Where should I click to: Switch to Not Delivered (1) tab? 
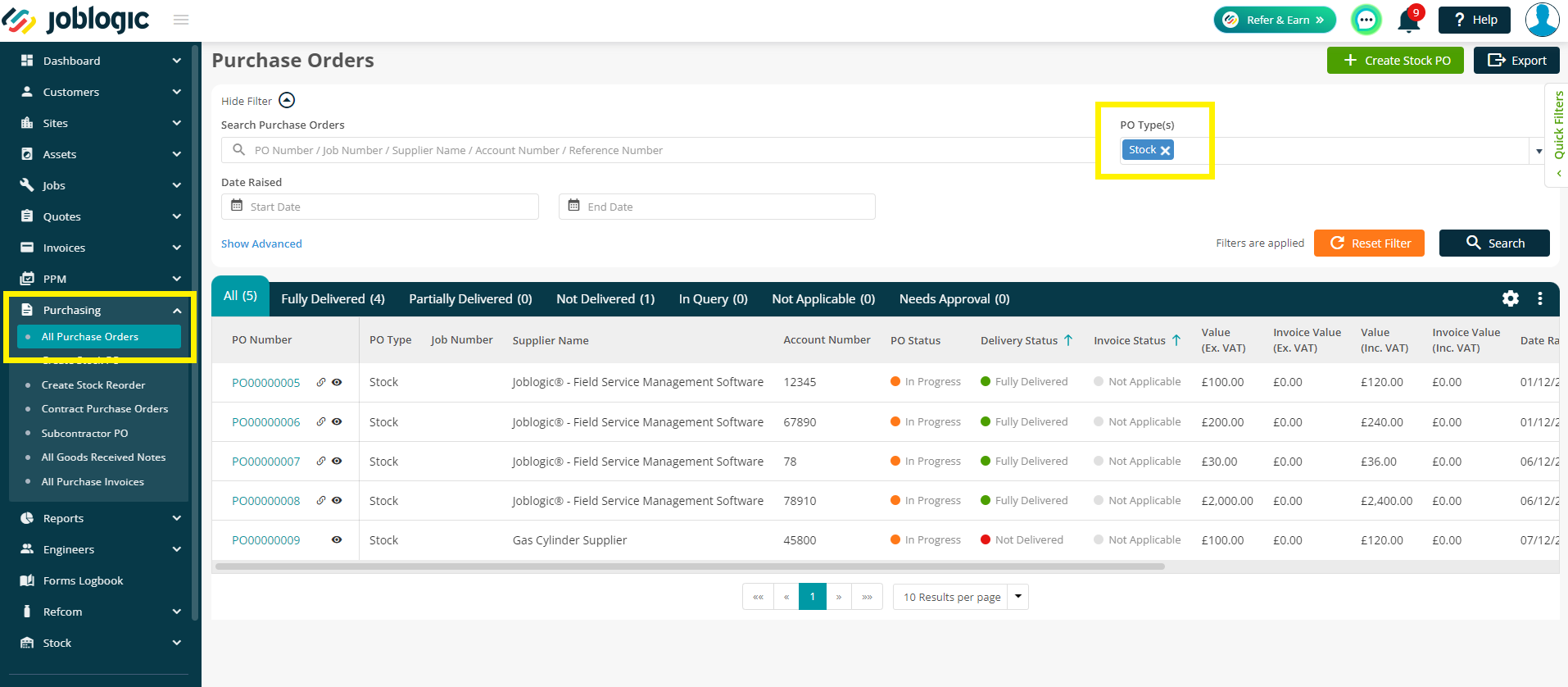tap(605, 299)
